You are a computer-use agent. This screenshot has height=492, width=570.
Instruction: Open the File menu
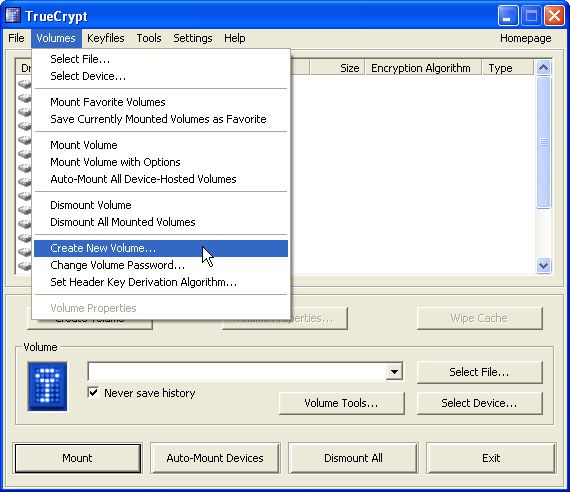[x=16, y=38]
